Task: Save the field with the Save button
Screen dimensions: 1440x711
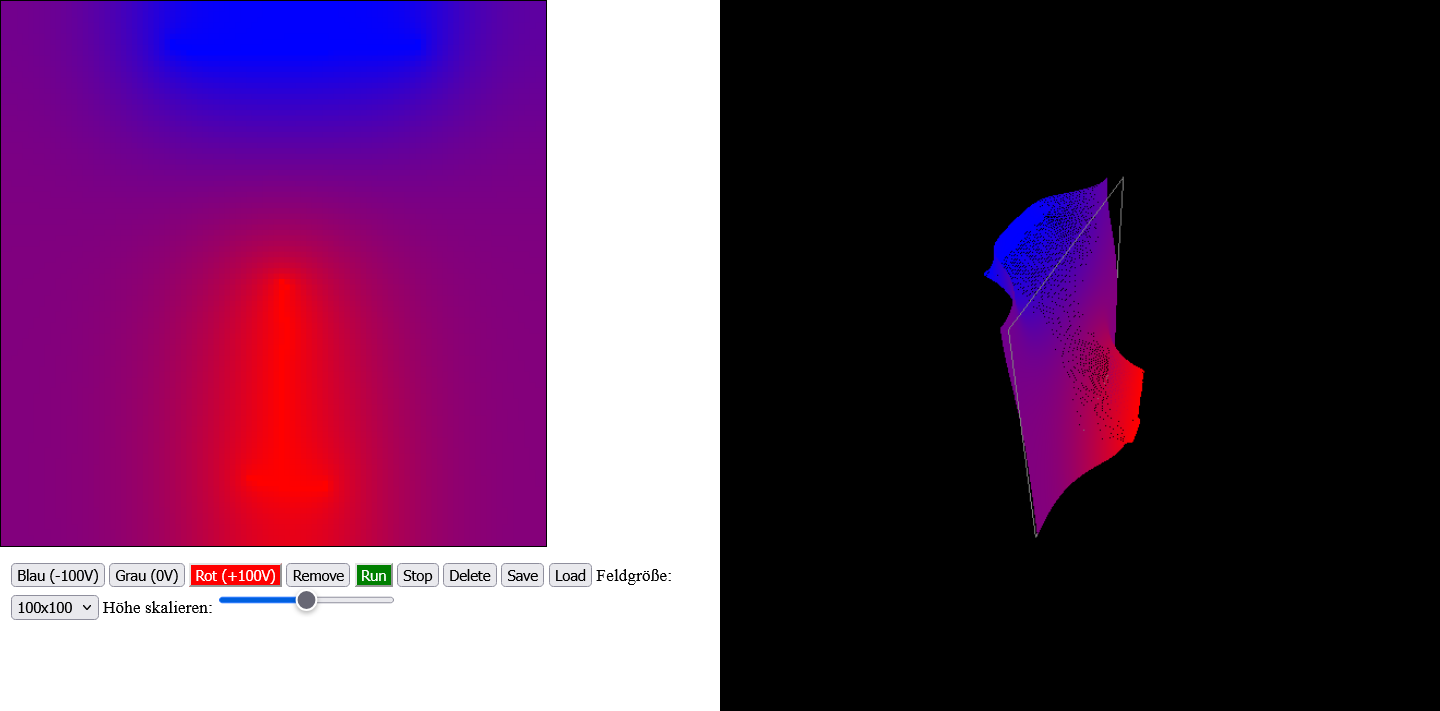Action: click(523, 575)
